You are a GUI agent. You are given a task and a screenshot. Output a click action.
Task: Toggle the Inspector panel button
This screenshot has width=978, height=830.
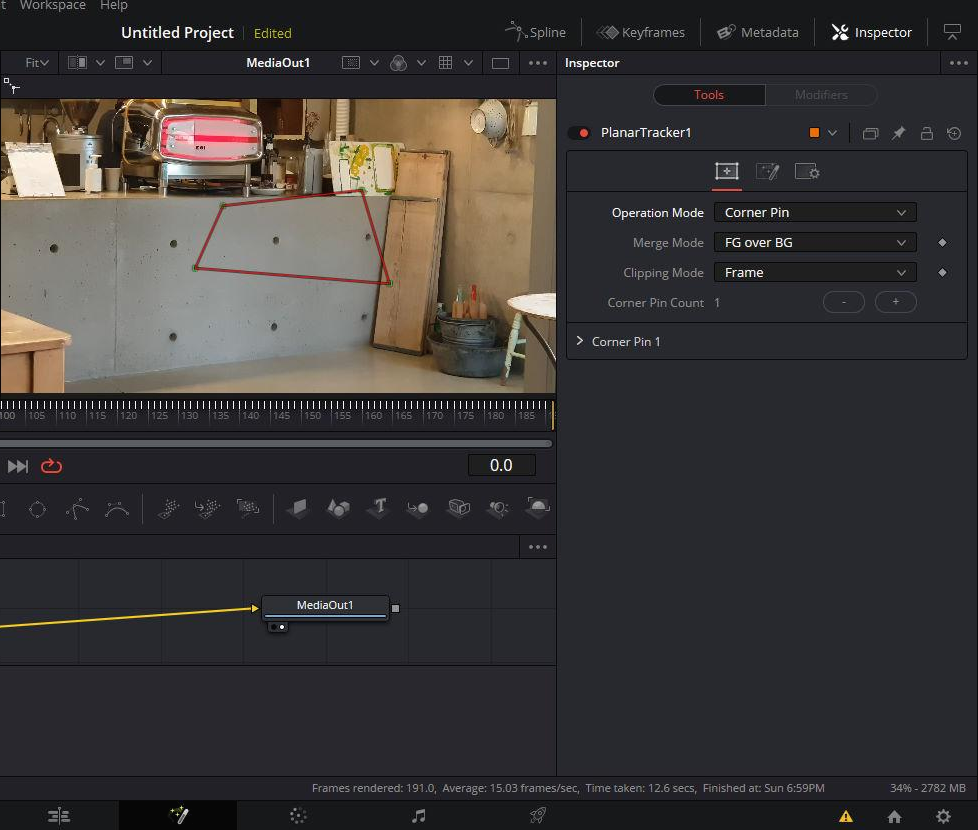pyautogui.click(x=871, y=32)
